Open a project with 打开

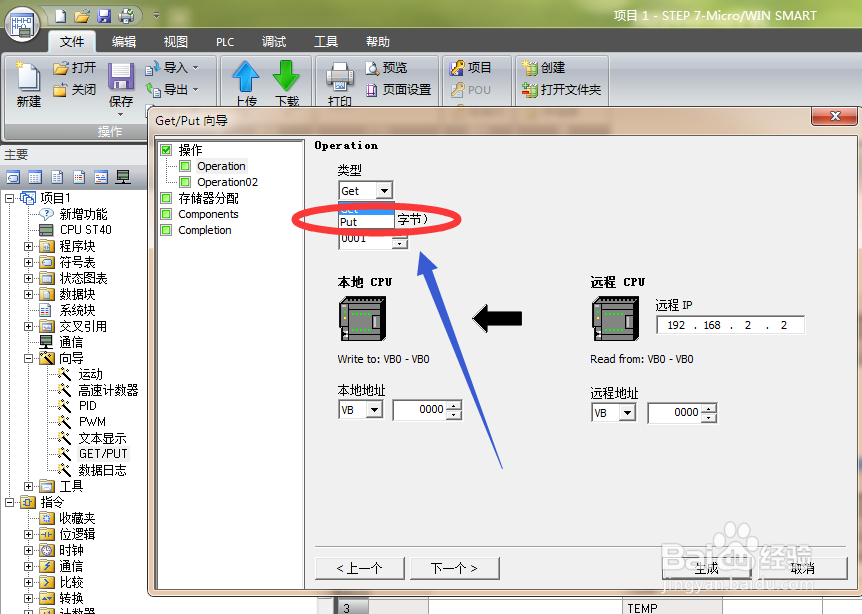(74, 68)
